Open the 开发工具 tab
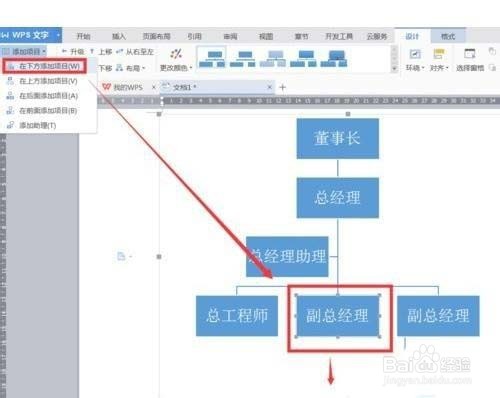Viewport: 500px width, 398px height. tap(339, 36)
